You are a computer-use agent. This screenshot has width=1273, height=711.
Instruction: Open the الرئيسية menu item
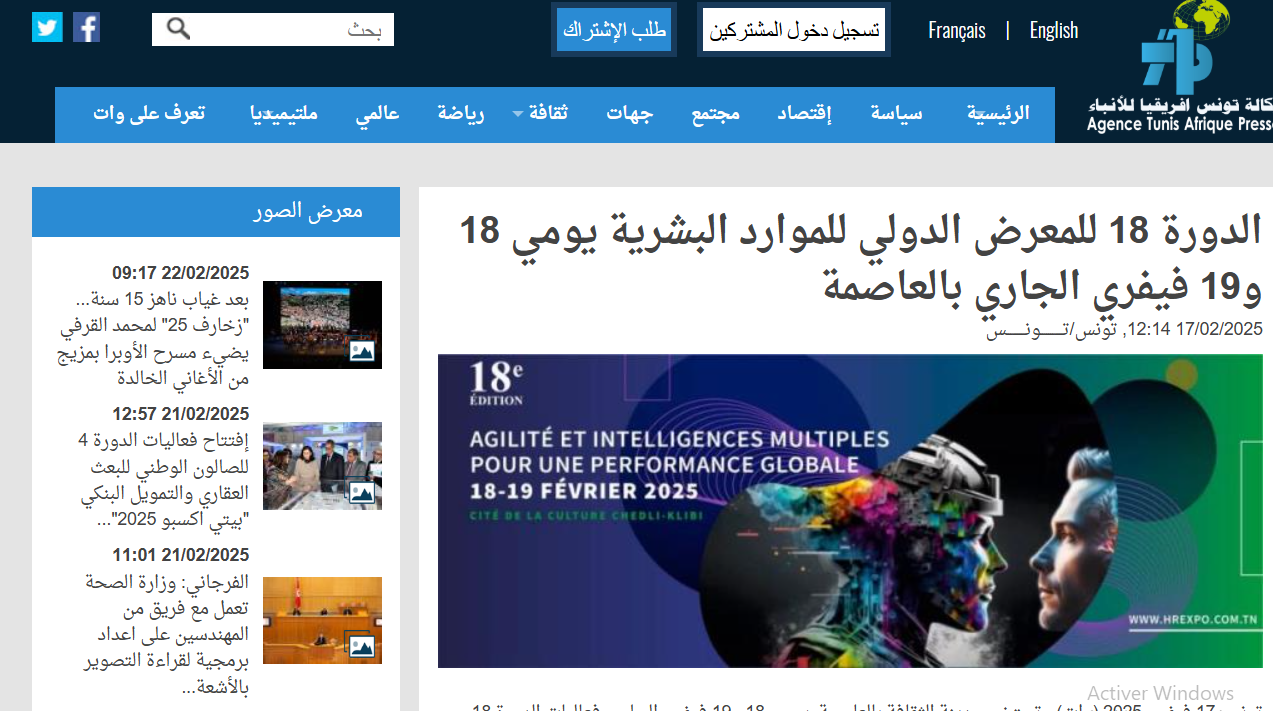997,113
